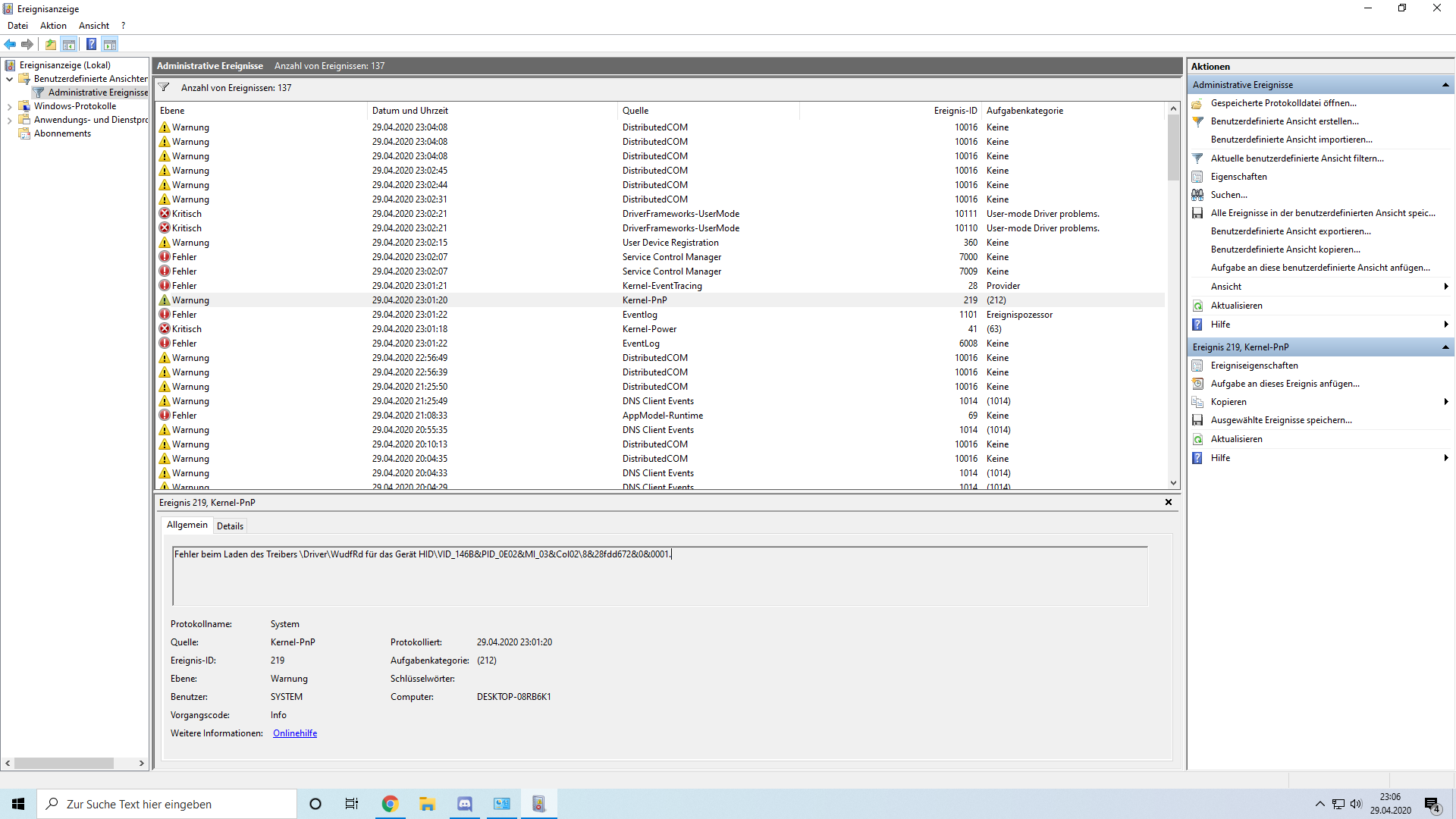The image size is (1456, 819).
Task: Click the Aktualisieren icon under Administrative Ereignisse
Action: 1197,306
